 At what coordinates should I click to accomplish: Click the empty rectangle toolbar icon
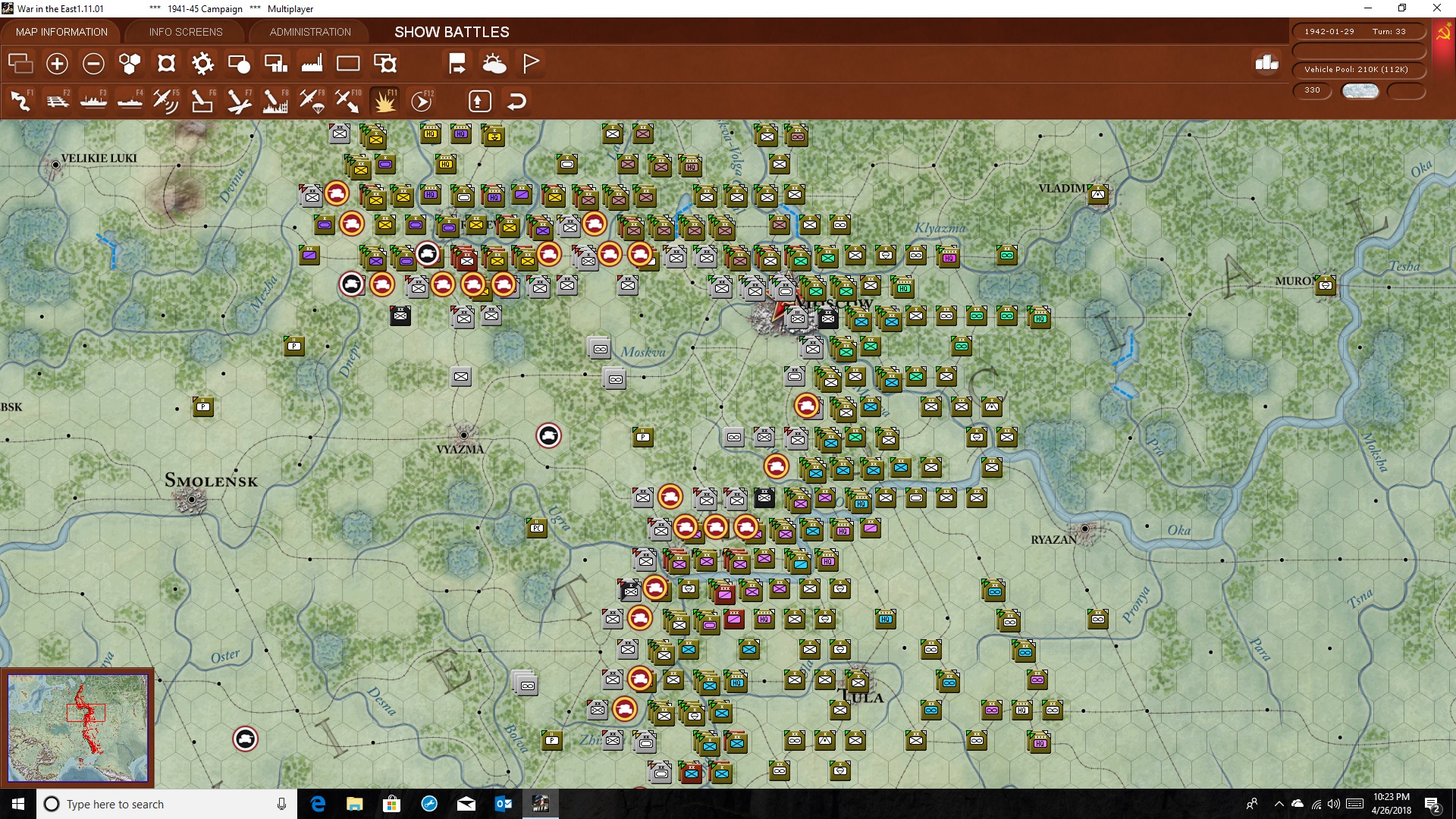pos(348,64)
